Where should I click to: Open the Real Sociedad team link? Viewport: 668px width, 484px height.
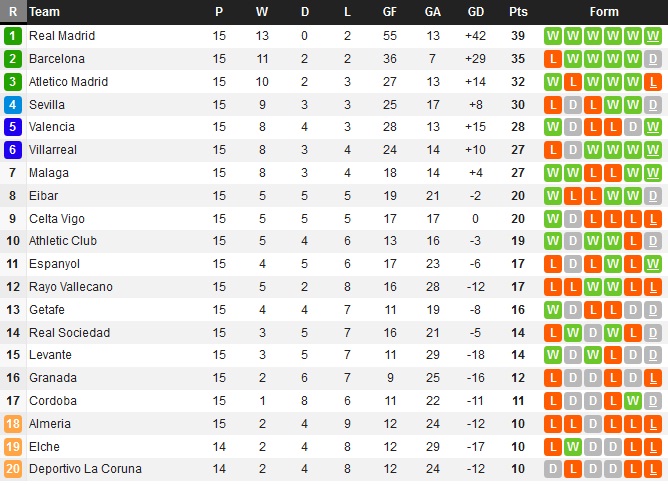(x=69, y=333)
